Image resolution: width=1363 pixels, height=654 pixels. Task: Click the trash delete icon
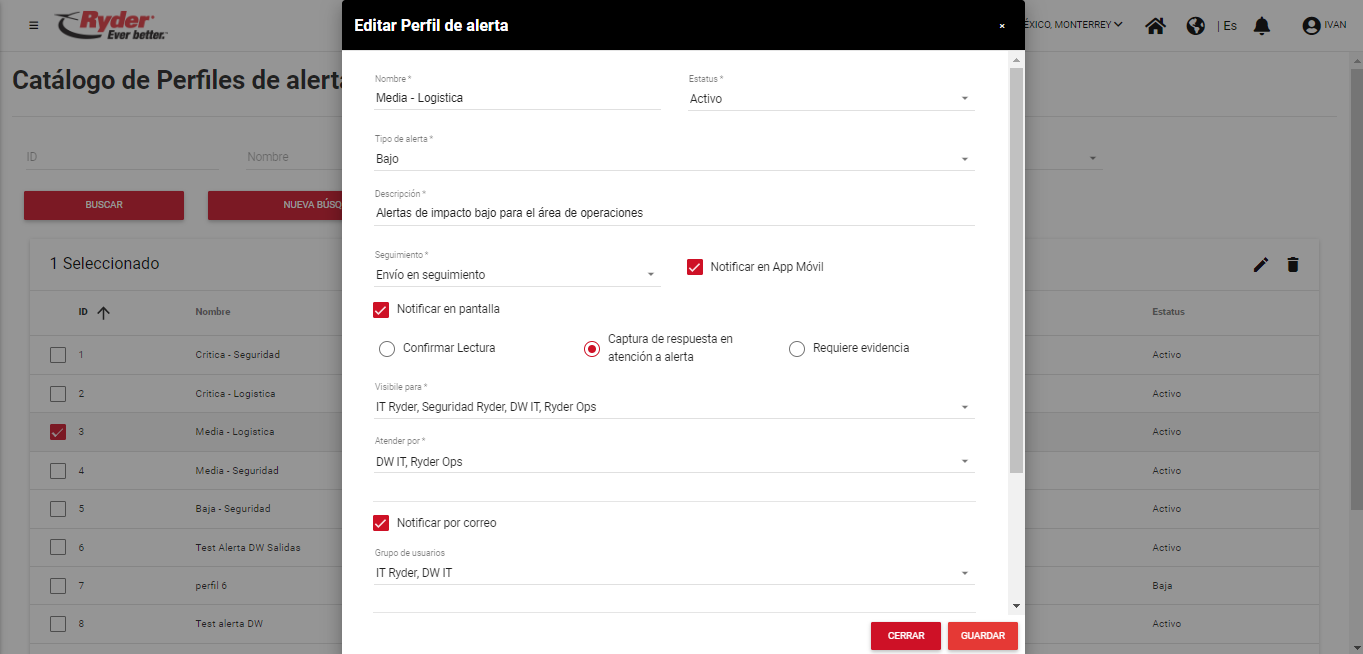click(x=1293, y=264)
